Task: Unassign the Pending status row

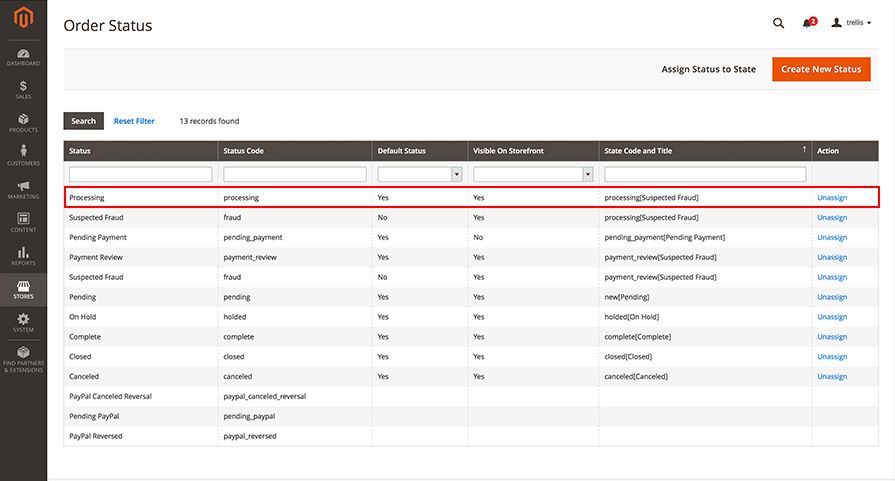Action: click(832, 297)
